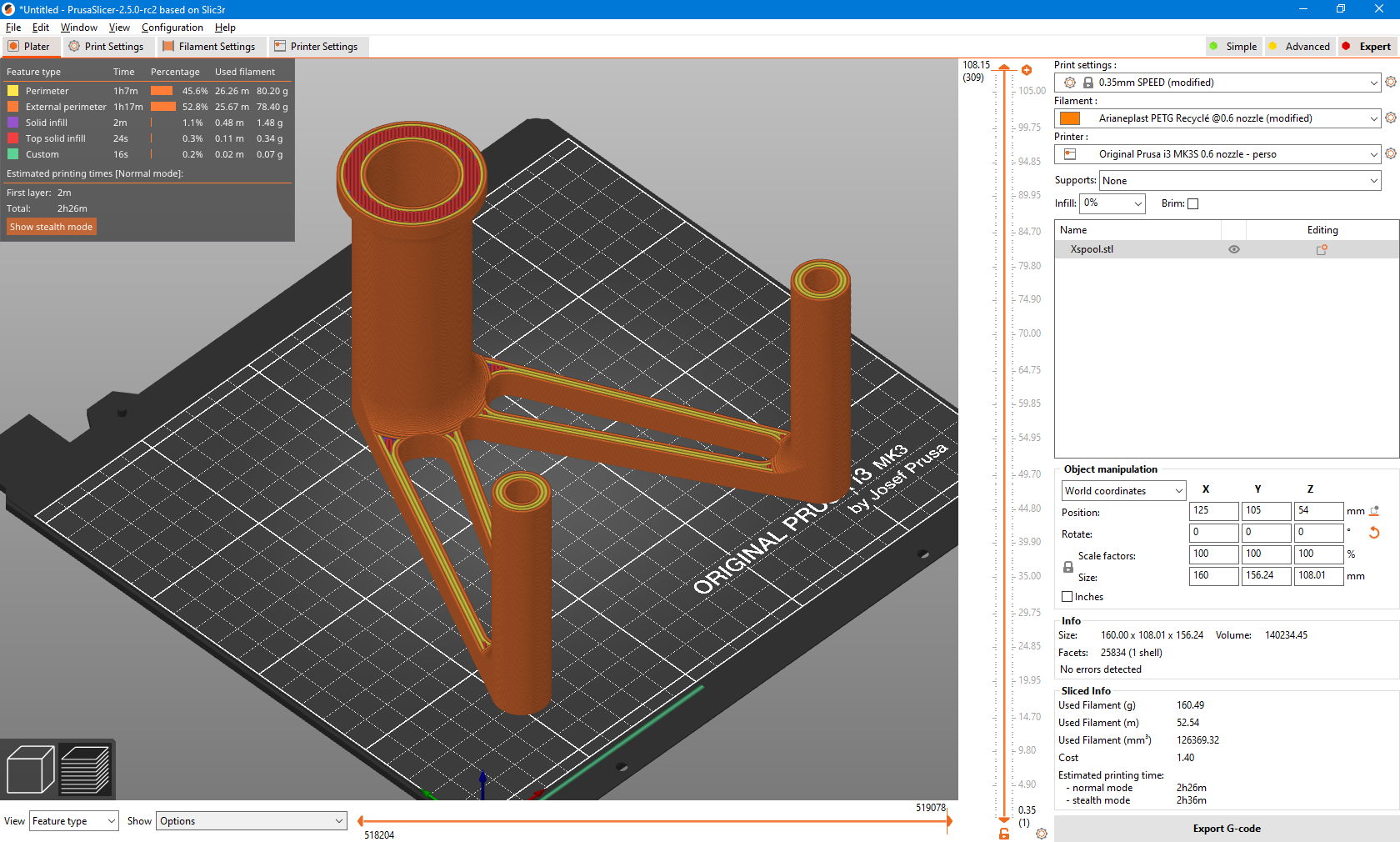Viewport: 1400px width, 842px height.
Task: Click the Position Z input field
Action: pos(1318,511)
